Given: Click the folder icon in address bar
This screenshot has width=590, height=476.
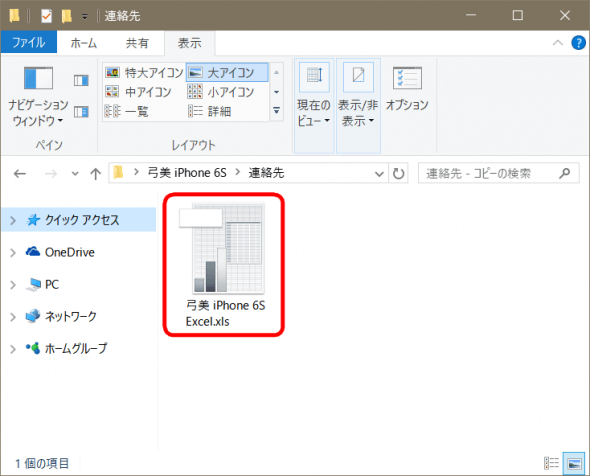Looking at the screenshot, I should (x=119, y=172).
